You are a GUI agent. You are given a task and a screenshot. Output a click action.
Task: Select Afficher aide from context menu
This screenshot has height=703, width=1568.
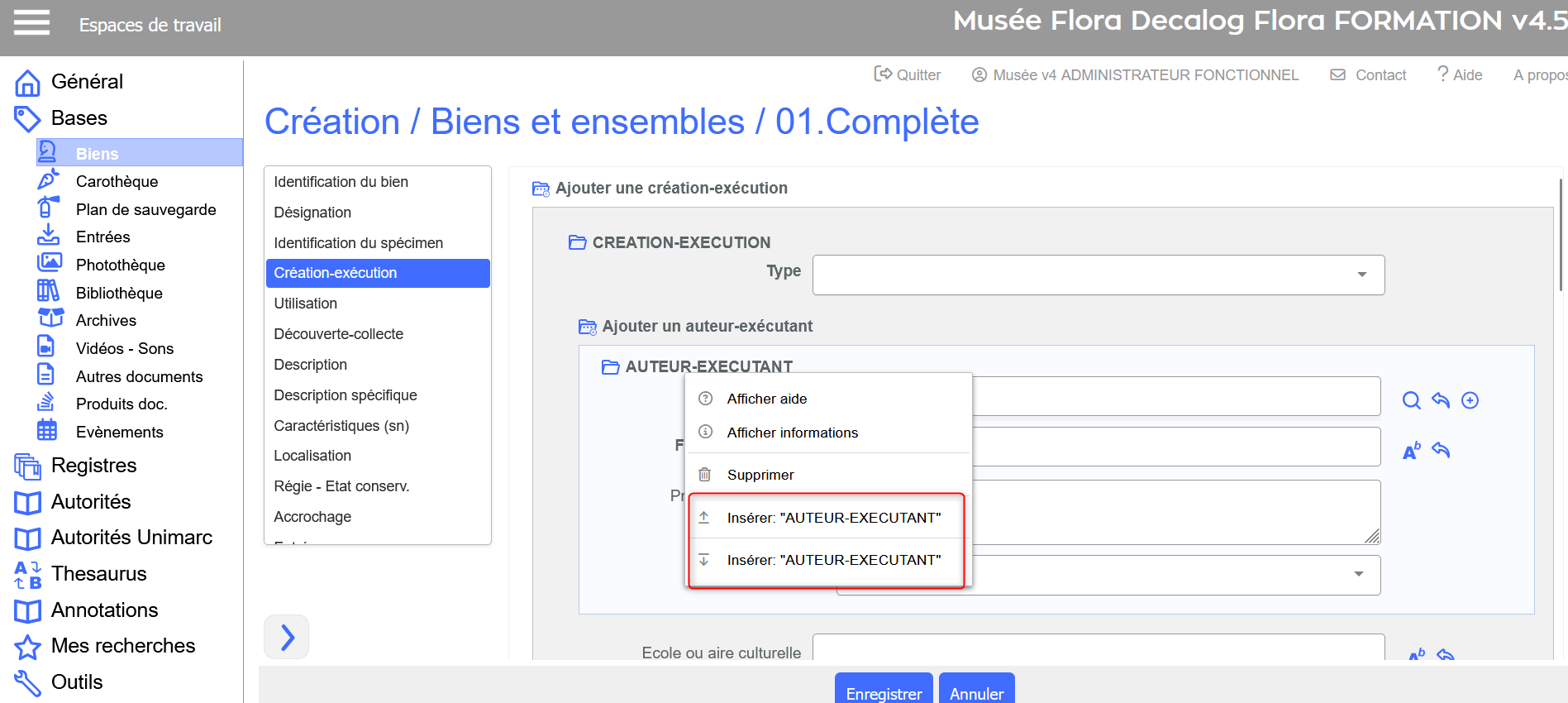pos(766,399)
